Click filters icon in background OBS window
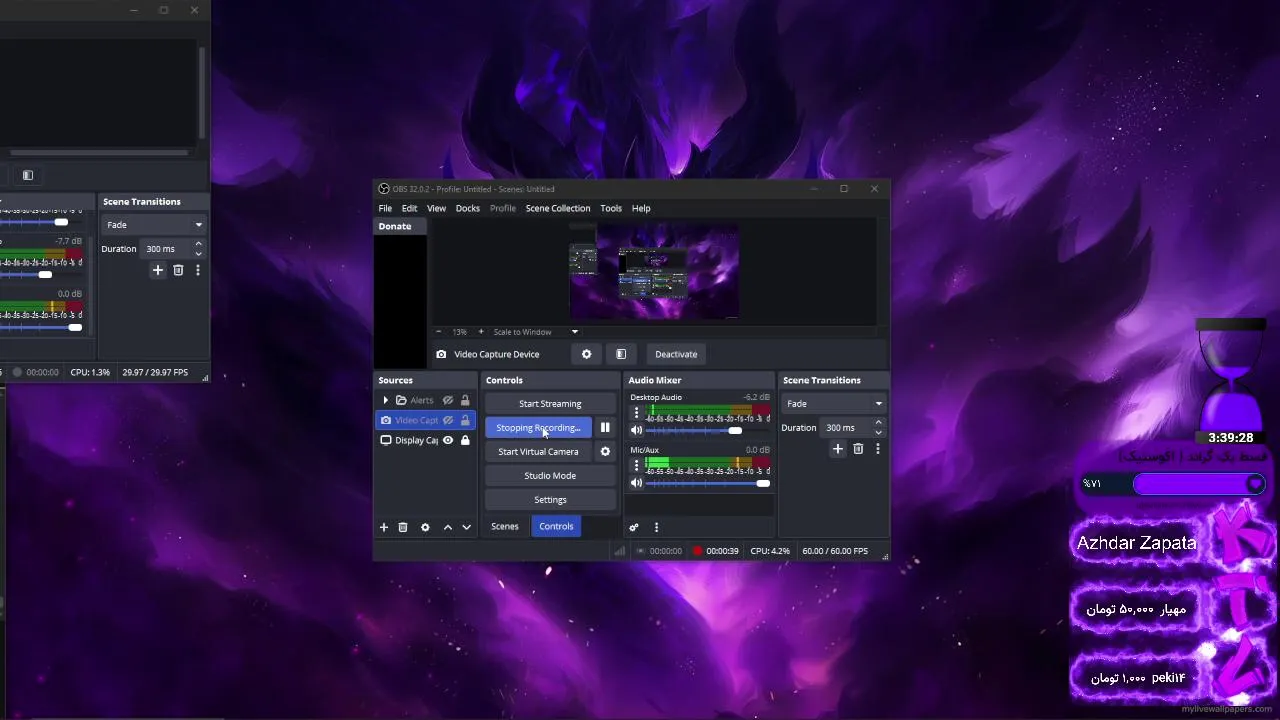Screen dimensions: 1280x720 [x=28, y=175]
